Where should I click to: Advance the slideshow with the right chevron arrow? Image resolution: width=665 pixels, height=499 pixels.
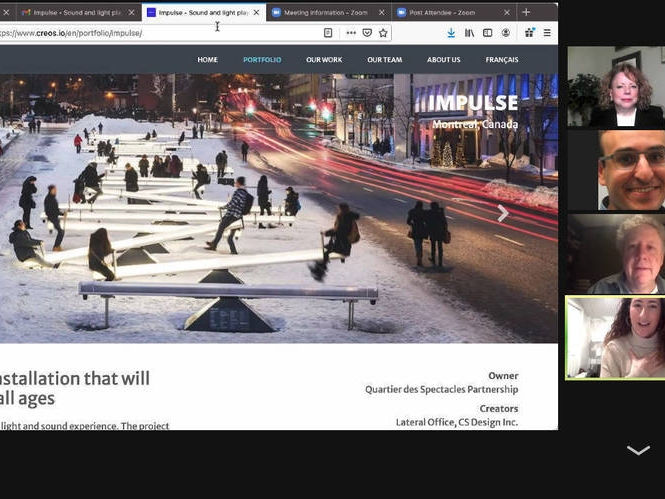503,213
